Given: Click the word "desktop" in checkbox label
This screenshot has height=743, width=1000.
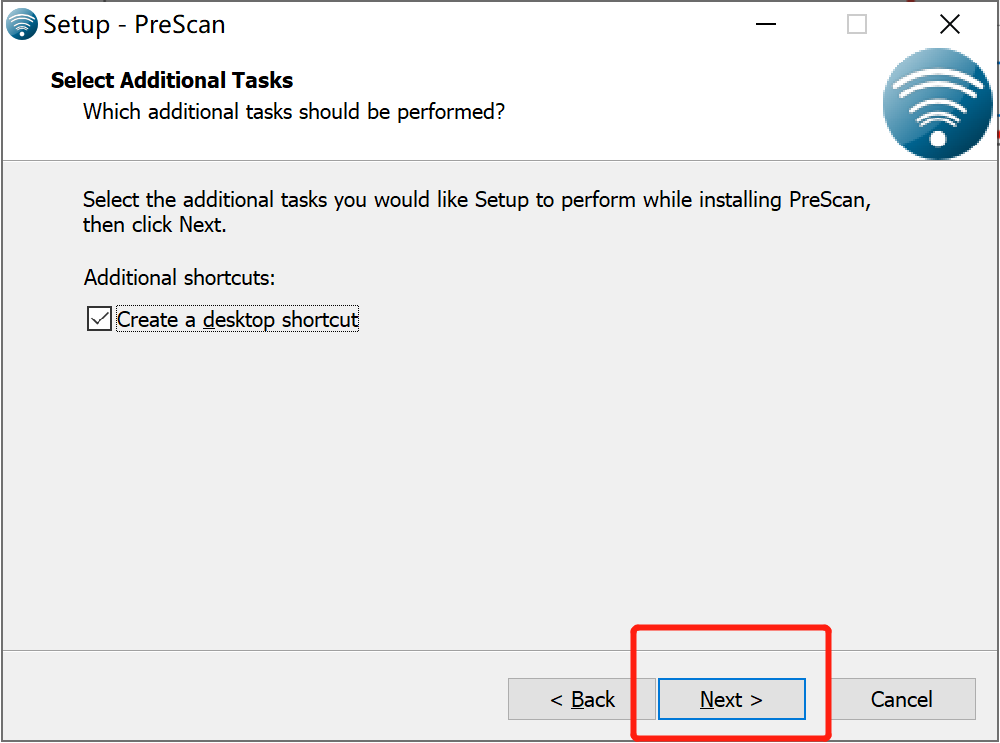Looking at the screenshot, I should 239,319.
